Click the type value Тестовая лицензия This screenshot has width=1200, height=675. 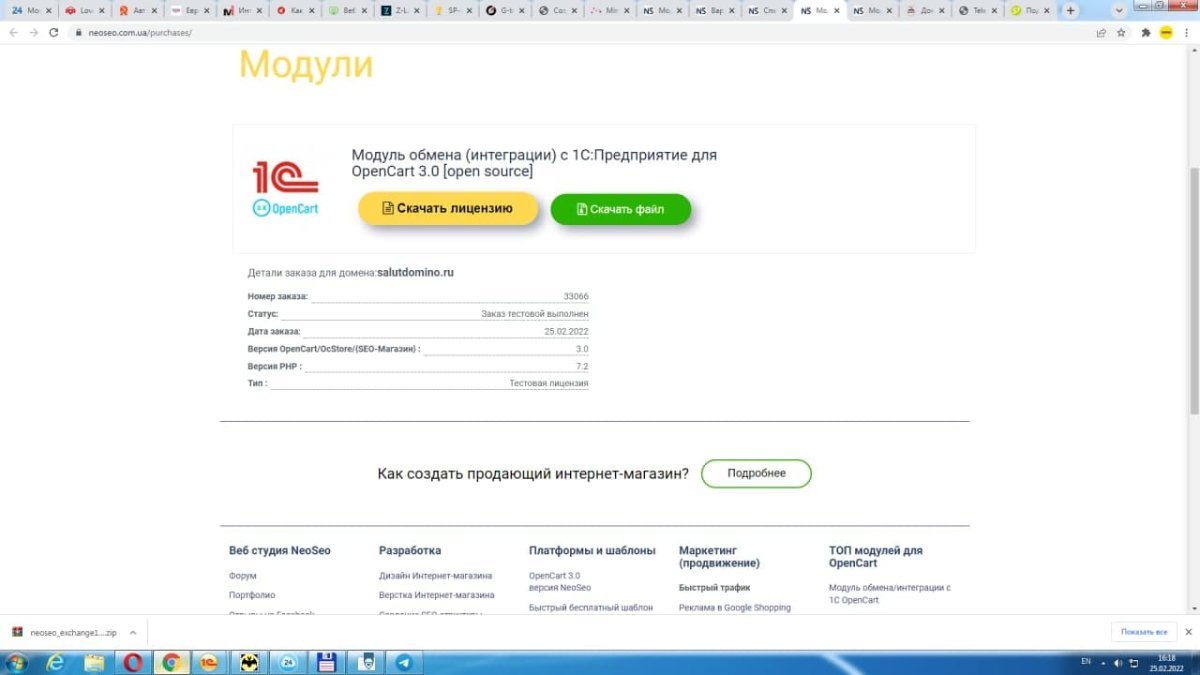(549, 383)
